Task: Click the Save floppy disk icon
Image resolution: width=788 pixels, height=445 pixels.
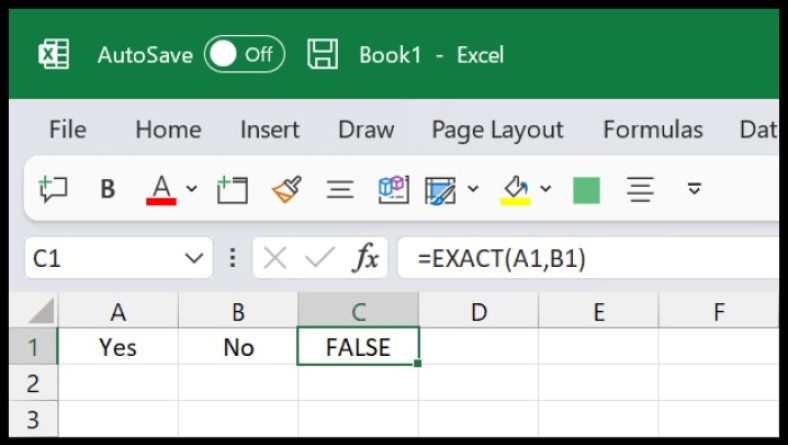Action: coord(322,54)
